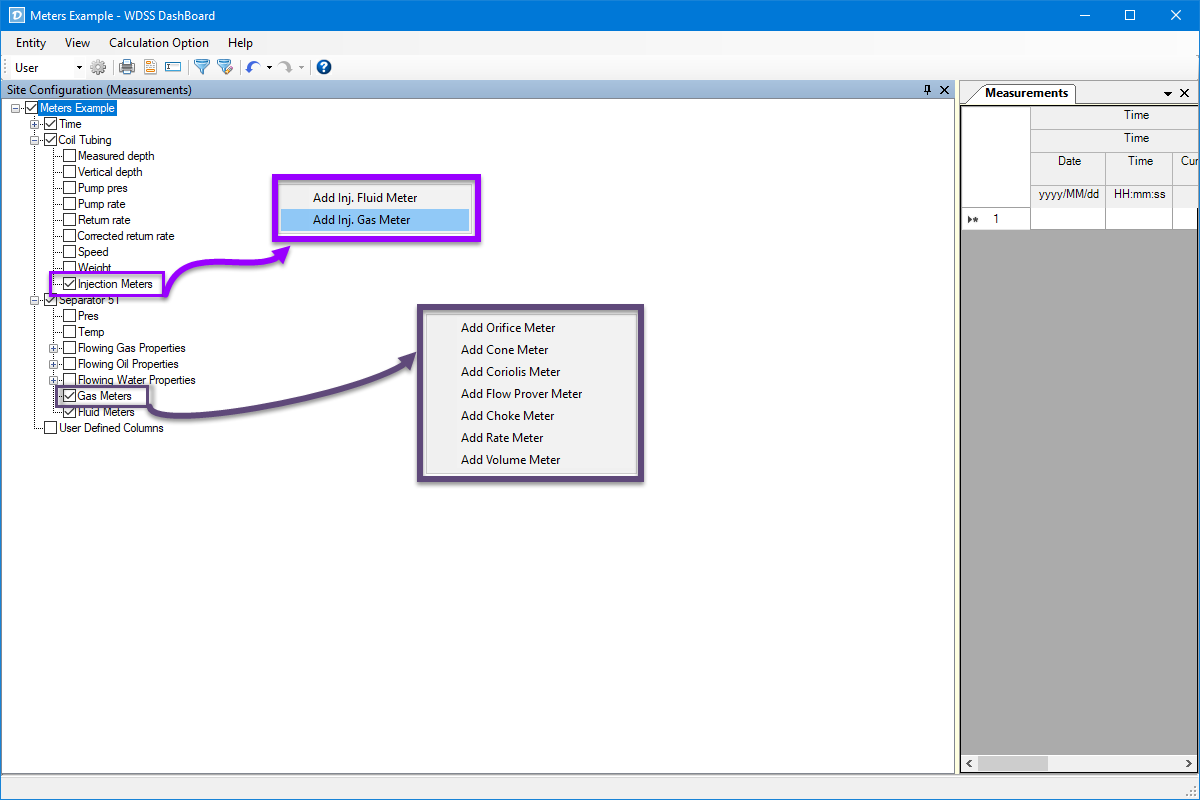1200x800 pixels.
Task: Uncheck the Coil Tubing checkbox
Action: 50,140
